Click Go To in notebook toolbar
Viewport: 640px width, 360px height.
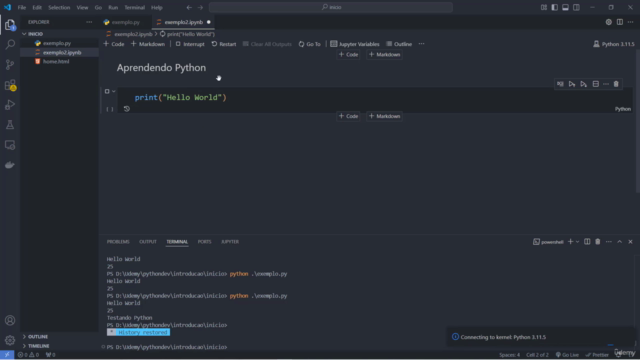(309, 44)
